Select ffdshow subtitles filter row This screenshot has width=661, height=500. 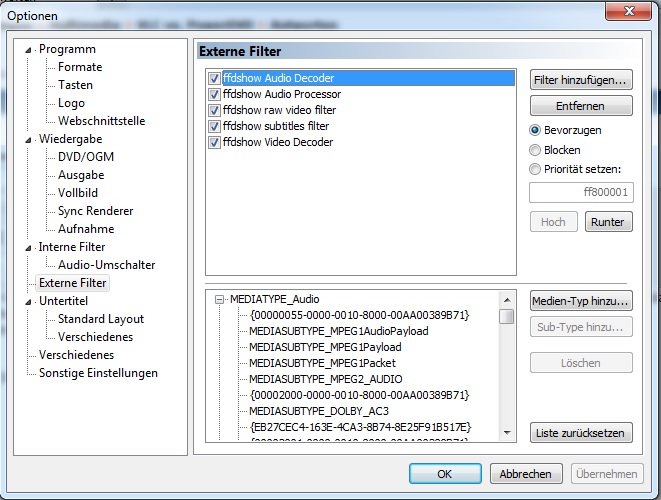(276, 126)
